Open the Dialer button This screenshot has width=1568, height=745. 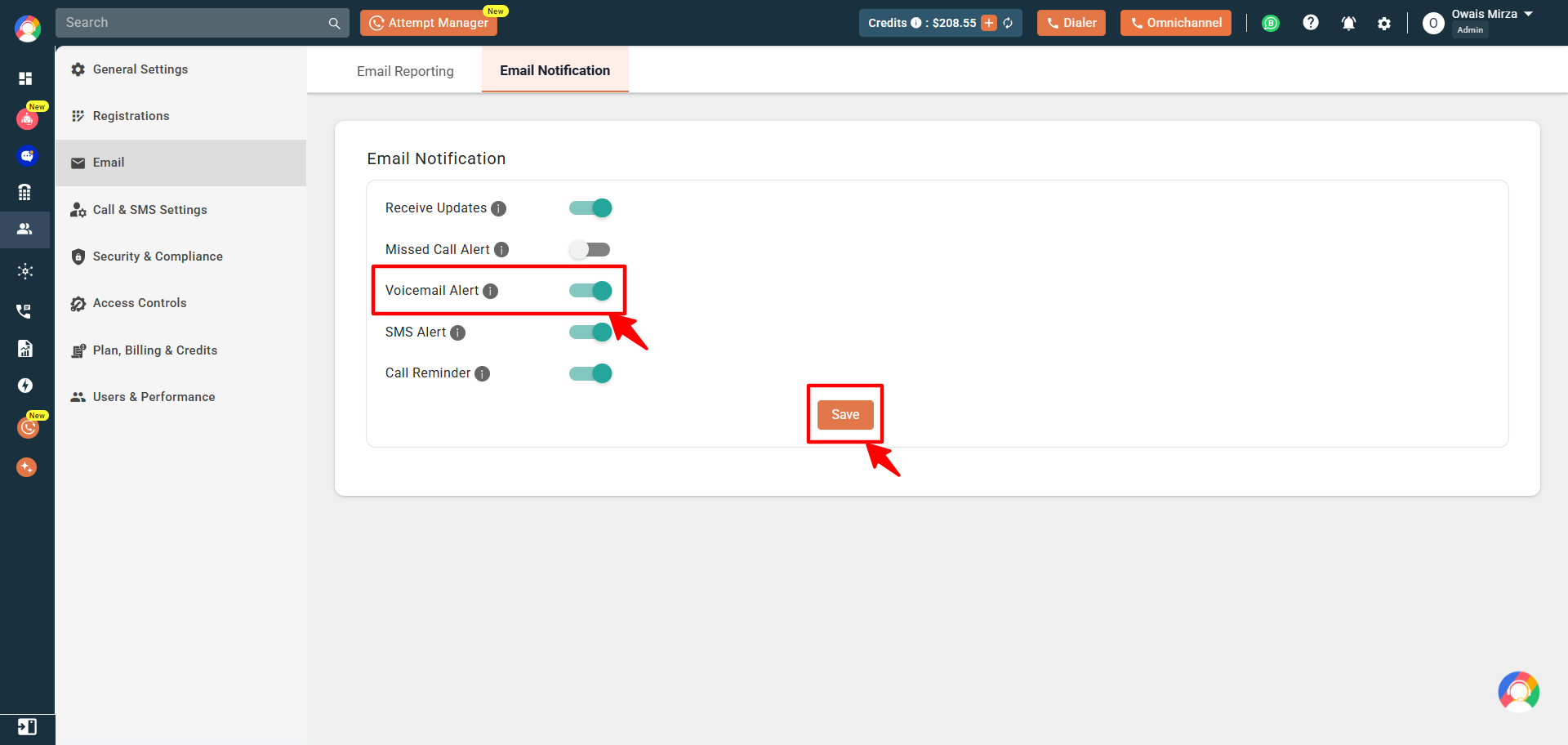(x=1071, y=23)
